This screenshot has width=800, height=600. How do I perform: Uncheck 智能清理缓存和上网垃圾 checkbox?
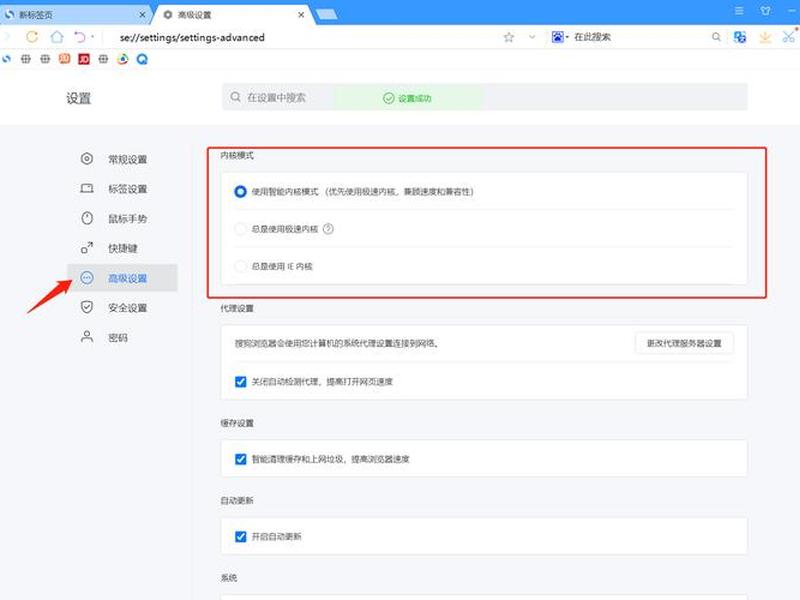pos(240,459)
